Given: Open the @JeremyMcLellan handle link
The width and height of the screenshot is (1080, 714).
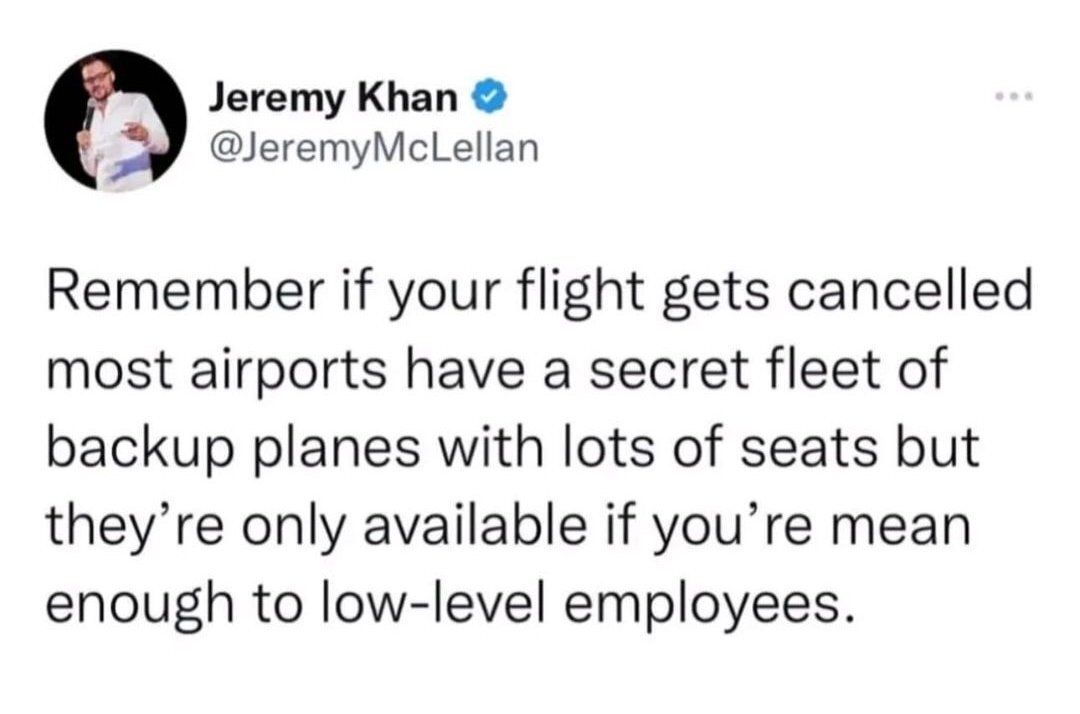Looking at the screenshot, I should tap(373, 149).
